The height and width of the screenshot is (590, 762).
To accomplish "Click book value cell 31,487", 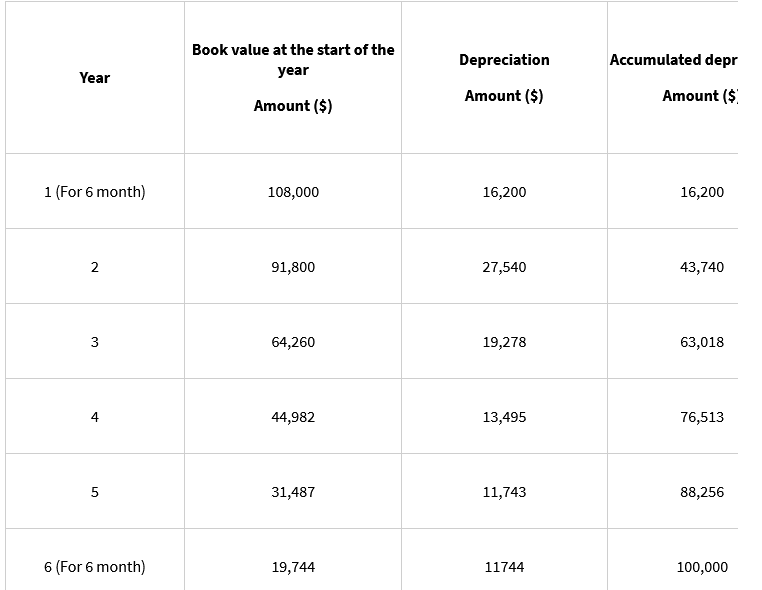I will pyautogui.click(x=293, y=492).
